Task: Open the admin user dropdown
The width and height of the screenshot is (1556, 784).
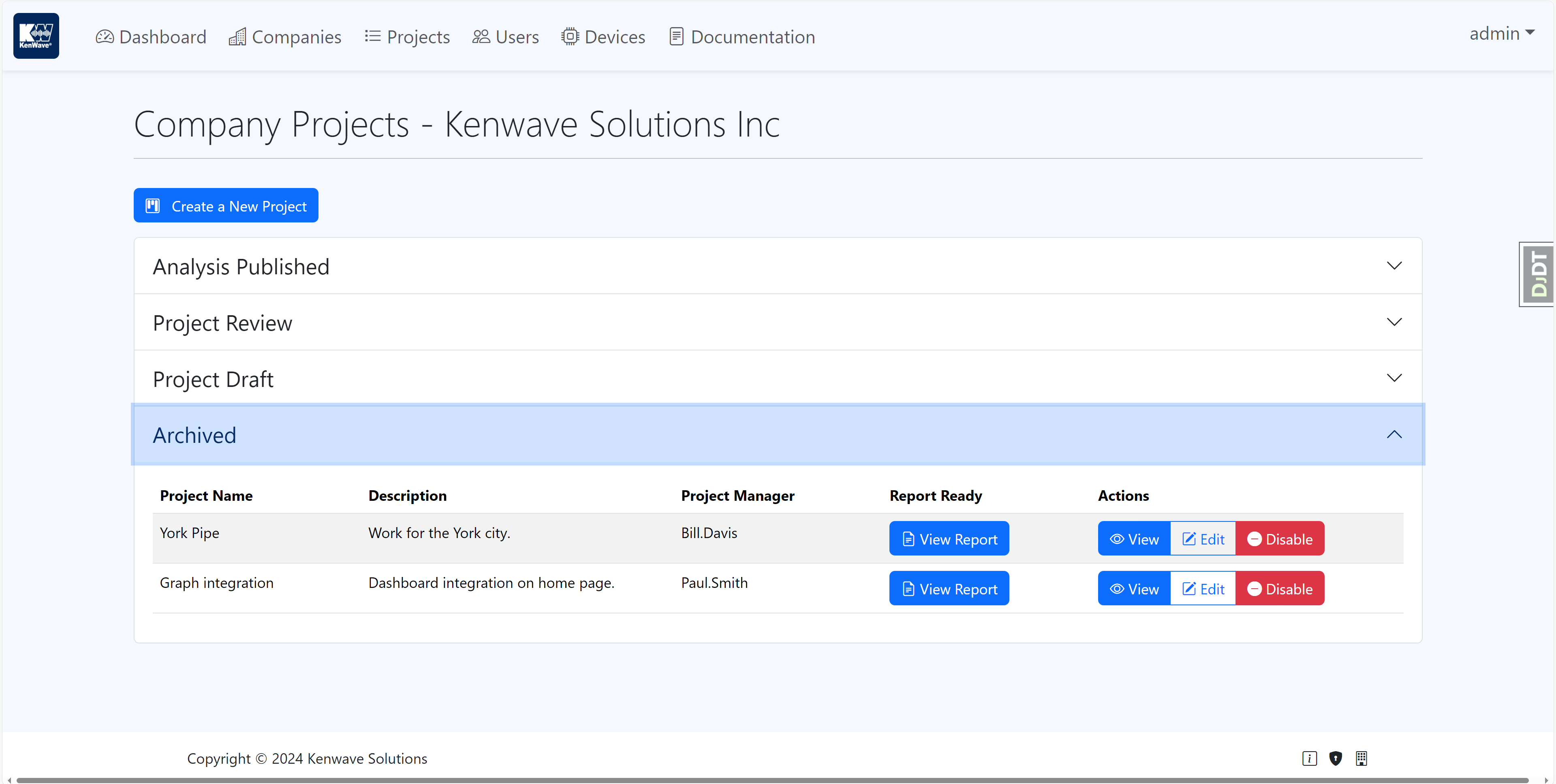Action: [x=1502, y=34]
